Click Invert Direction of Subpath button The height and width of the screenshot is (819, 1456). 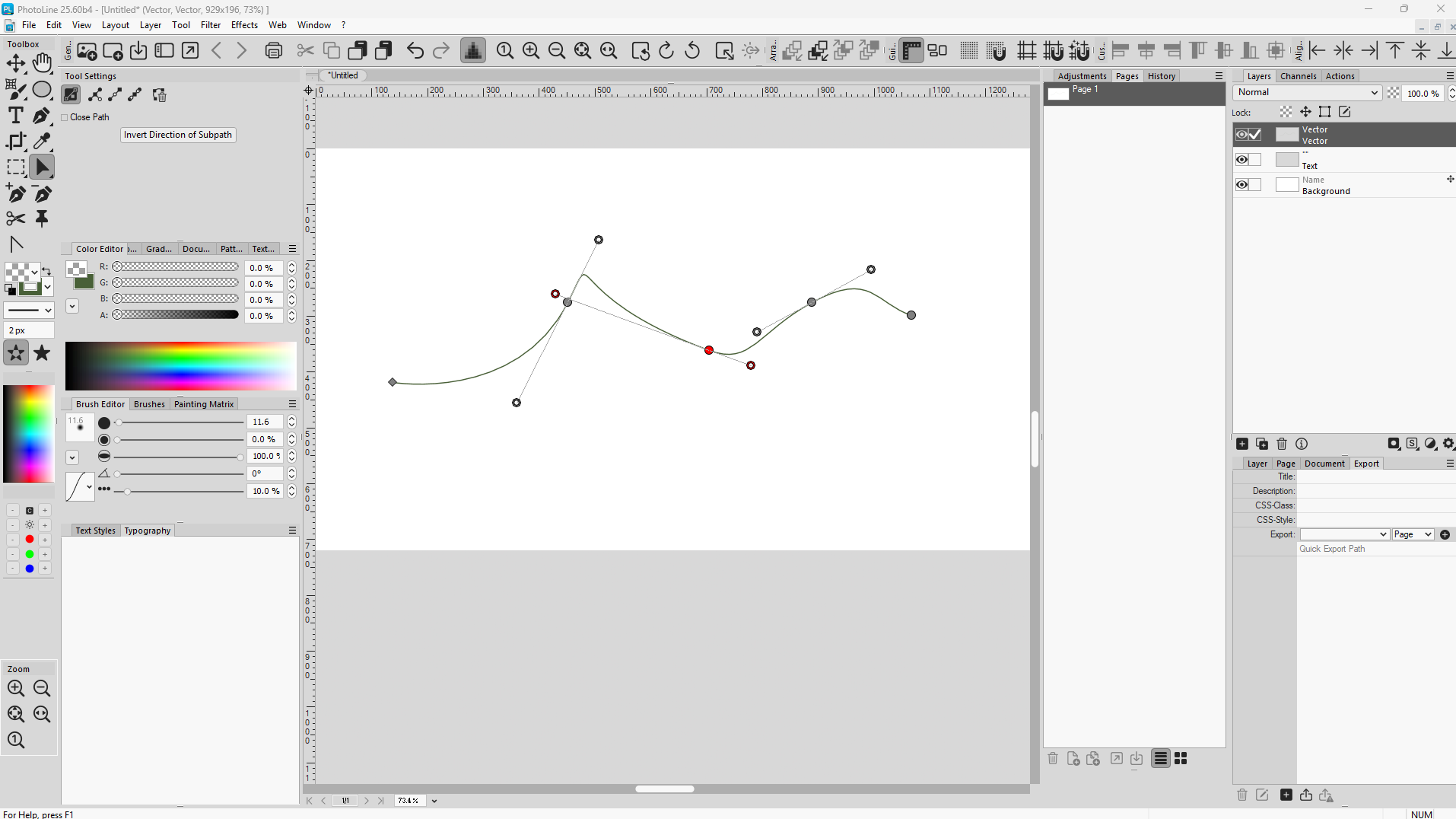coord(178,135)
